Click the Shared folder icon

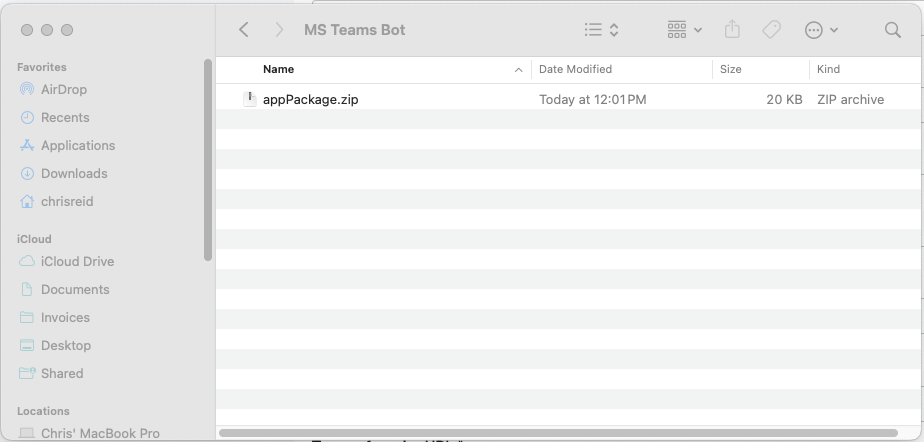click(x=27, y=373)
